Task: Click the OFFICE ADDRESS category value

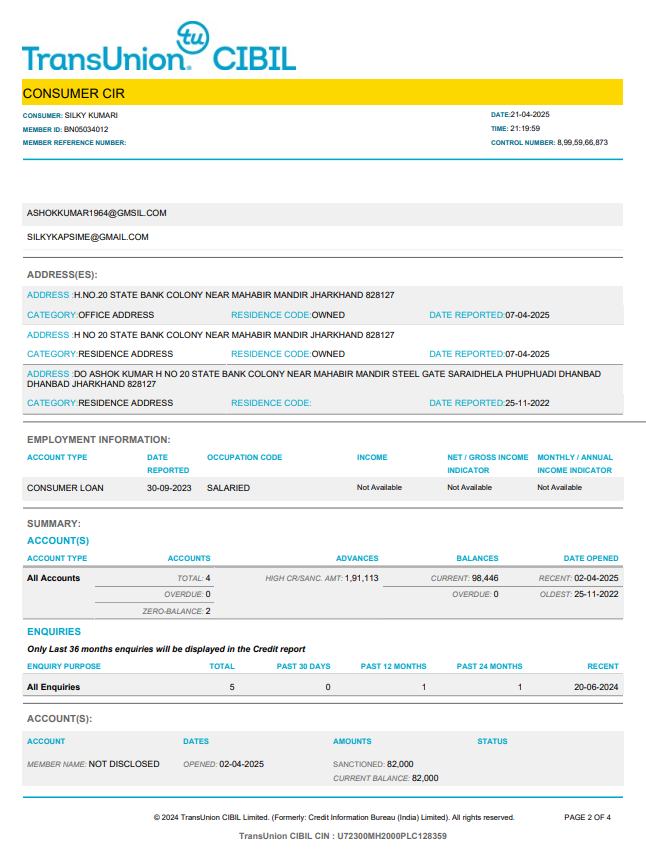Action: pos(116,315)
